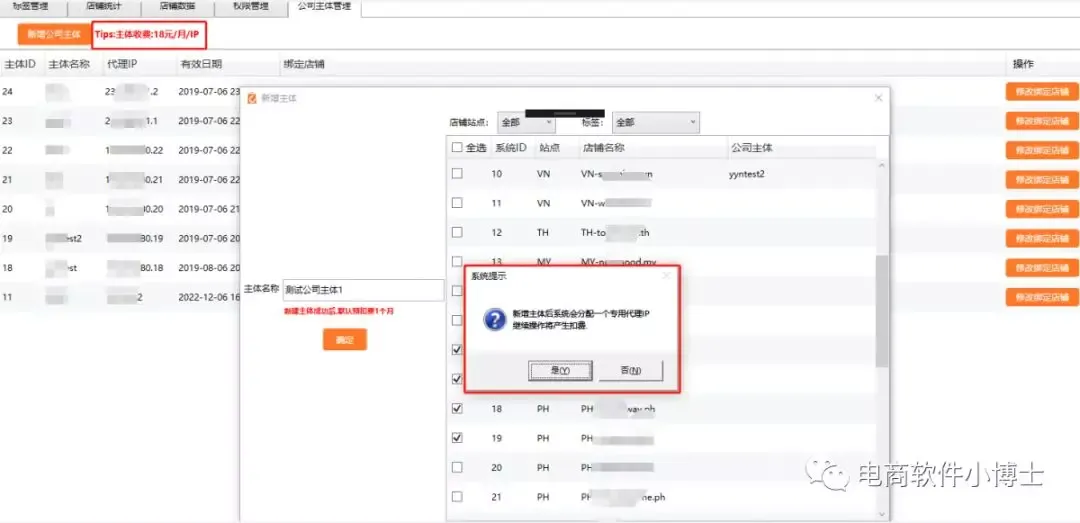Check the 全选 select-all checkbox
This screenshot has height=523, width=1080.
point(457,147)
